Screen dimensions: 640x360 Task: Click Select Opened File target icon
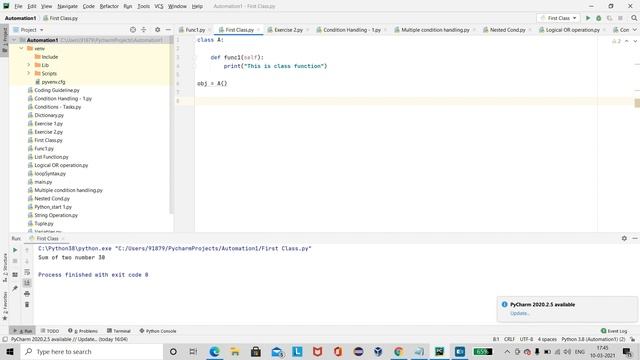tap(133, 30)
